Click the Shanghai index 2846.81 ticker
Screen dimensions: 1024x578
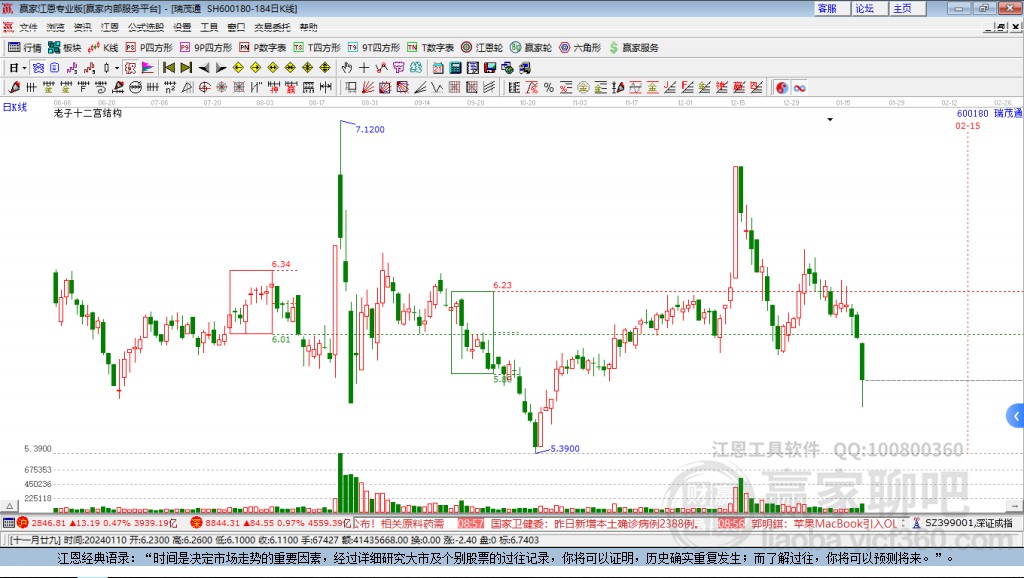click(97, 523)
